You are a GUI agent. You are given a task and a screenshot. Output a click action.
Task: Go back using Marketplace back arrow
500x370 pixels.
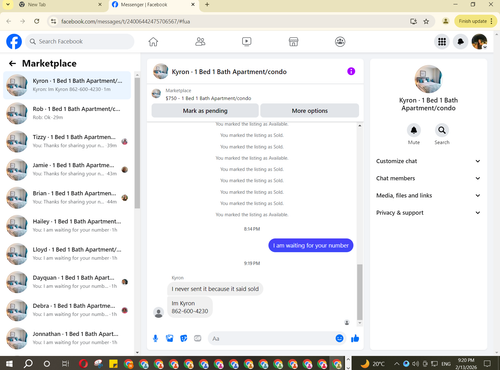click(x=12, y=63)
